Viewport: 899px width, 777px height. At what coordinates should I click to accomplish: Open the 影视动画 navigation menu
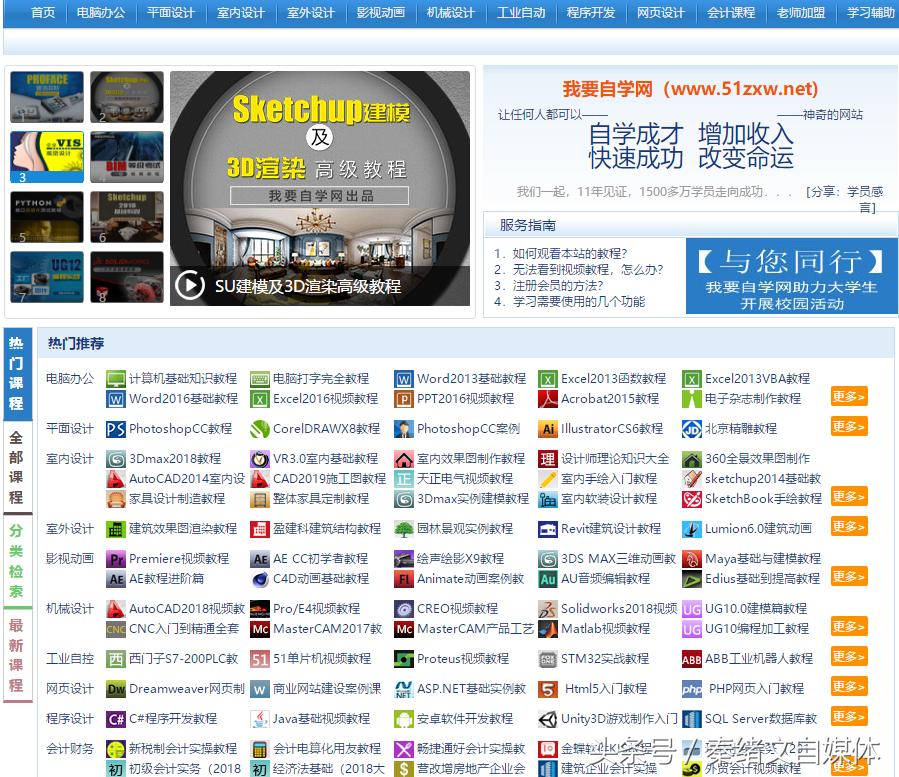[380, 14]
